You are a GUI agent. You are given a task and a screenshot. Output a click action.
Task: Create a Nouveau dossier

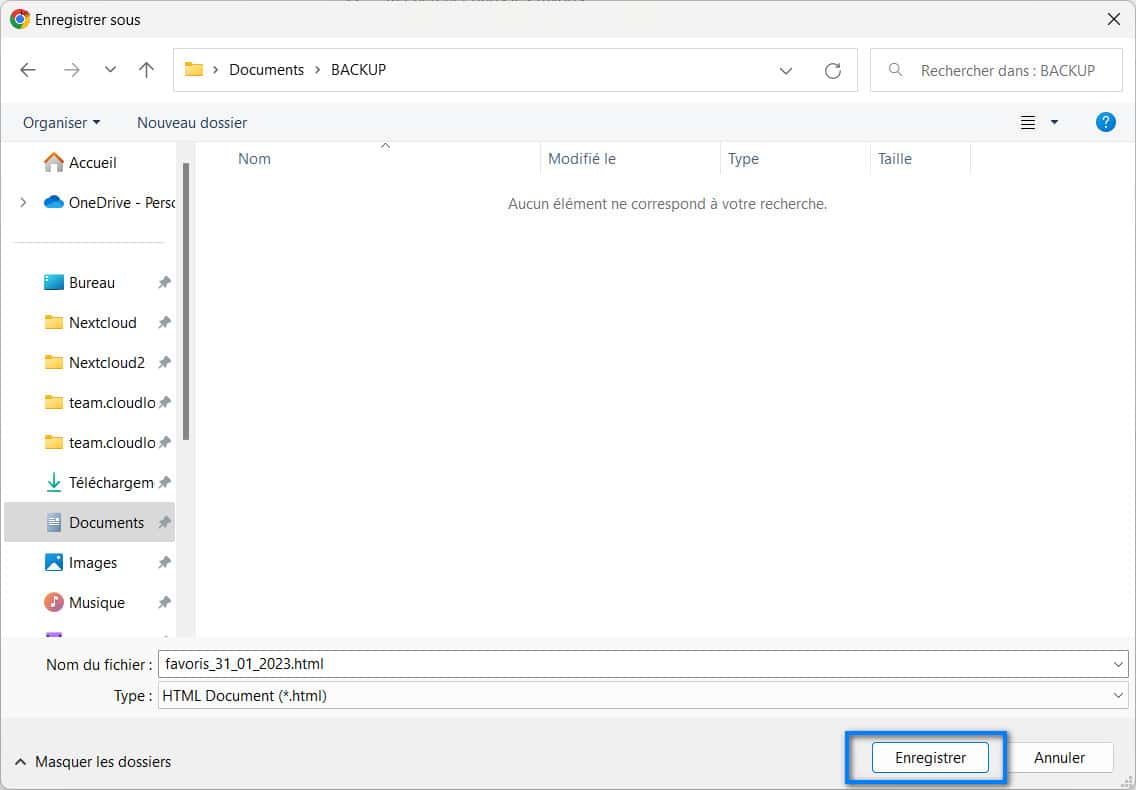(x=192, y=122)
